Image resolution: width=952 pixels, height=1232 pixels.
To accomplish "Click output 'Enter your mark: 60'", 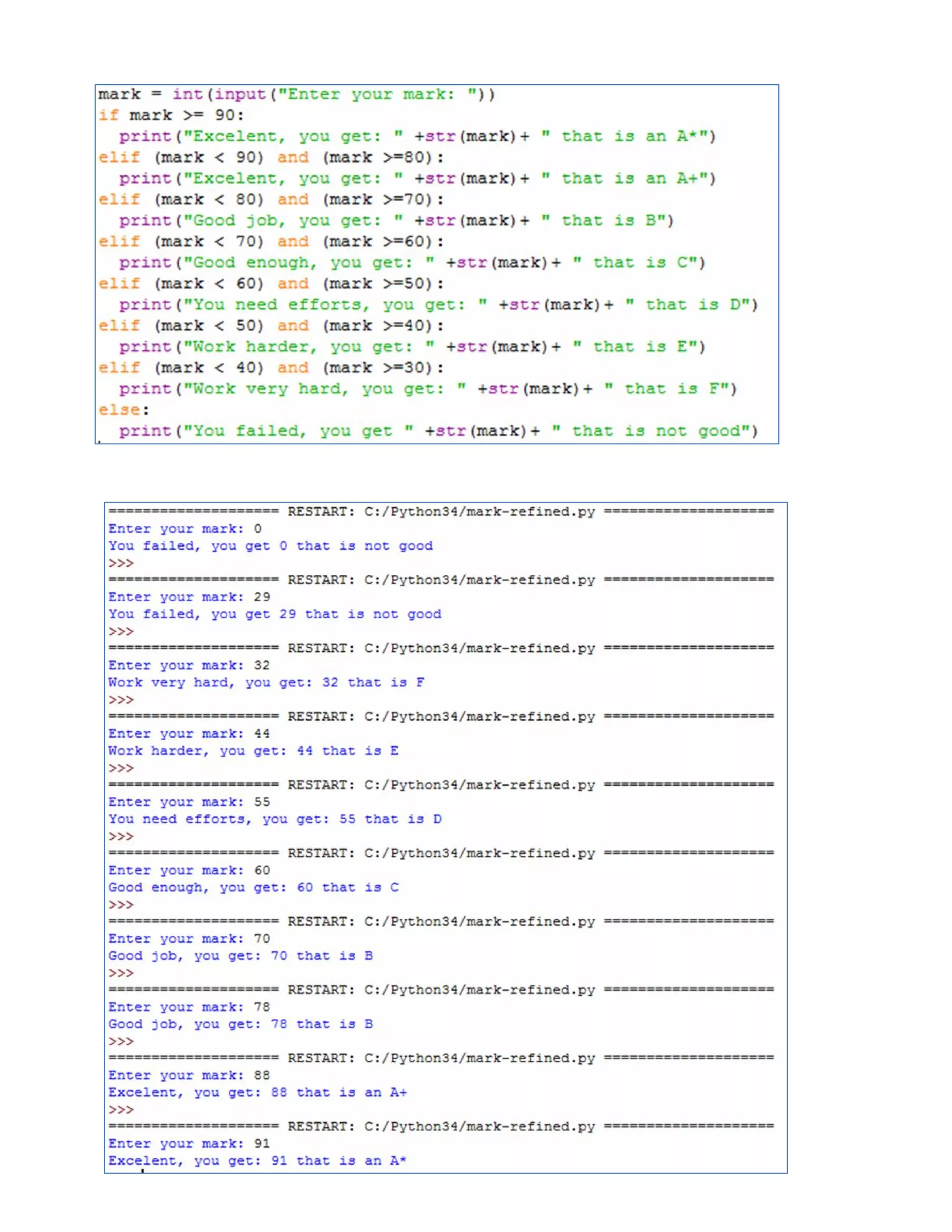I will pos(190,870).
